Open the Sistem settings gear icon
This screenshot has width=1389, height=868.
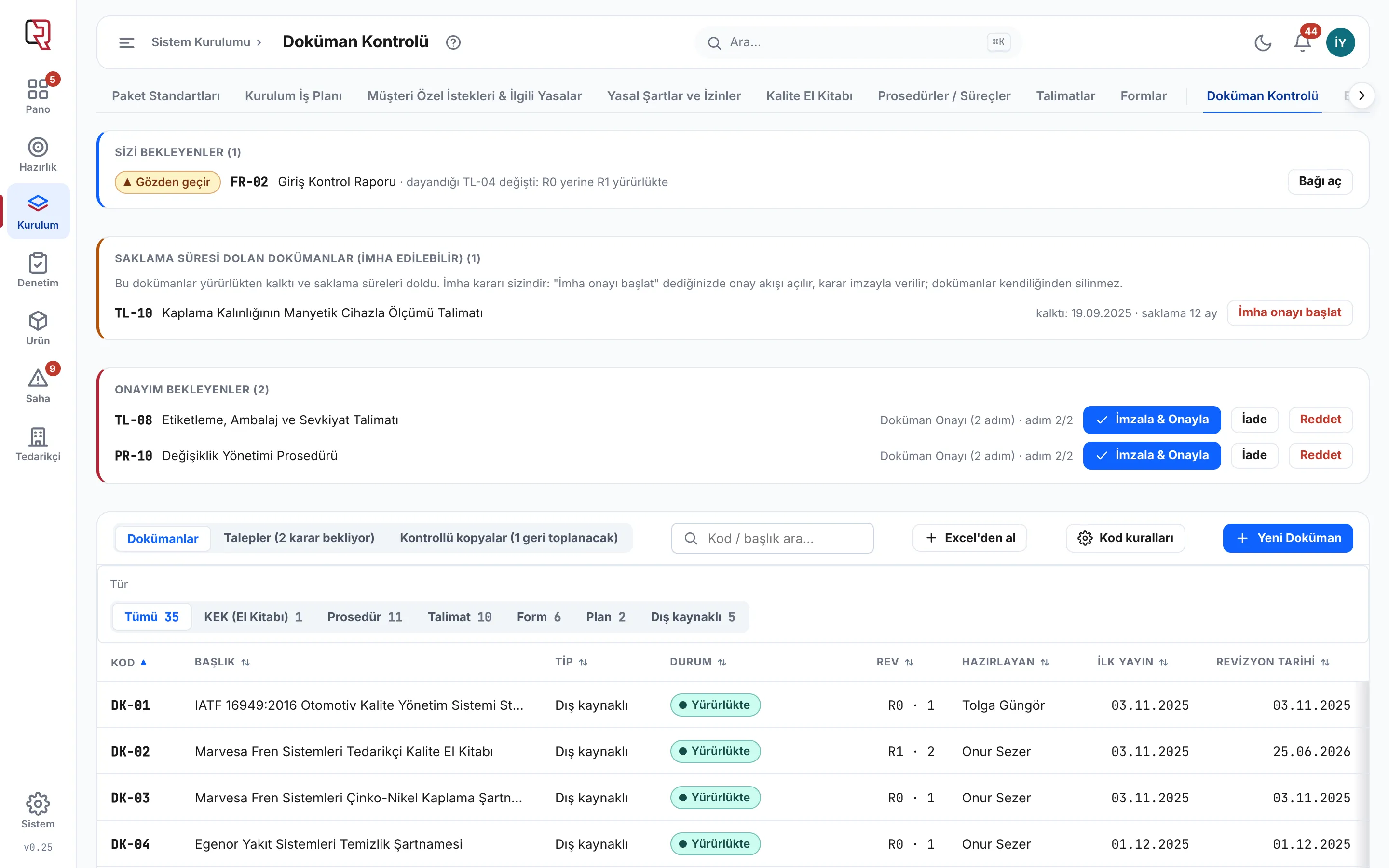(x=38, y=811)
